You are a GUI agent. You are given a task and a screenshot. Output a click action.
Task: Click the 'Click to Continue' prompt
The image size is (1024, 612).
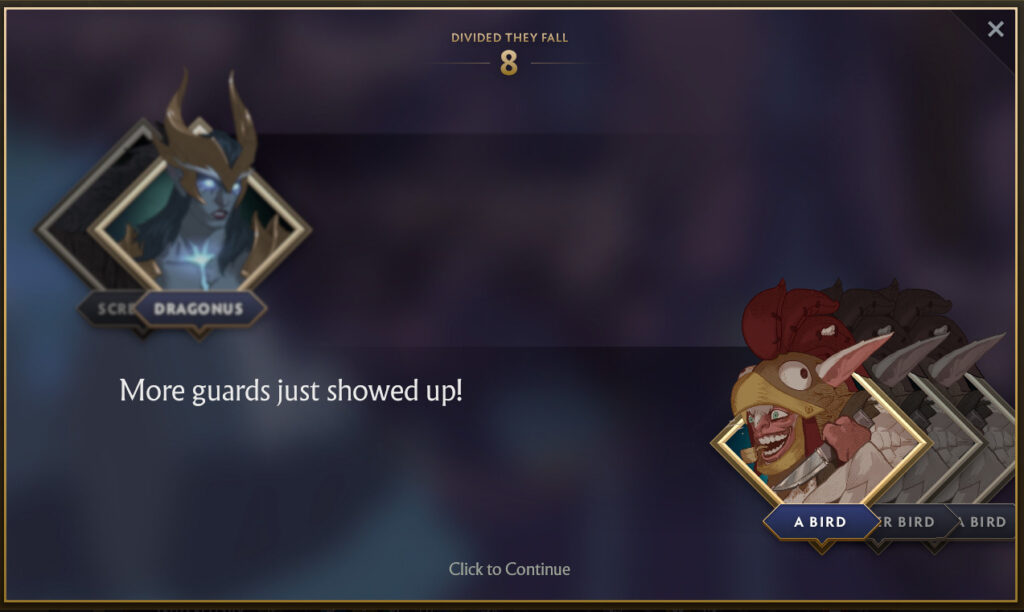[509, 569]
